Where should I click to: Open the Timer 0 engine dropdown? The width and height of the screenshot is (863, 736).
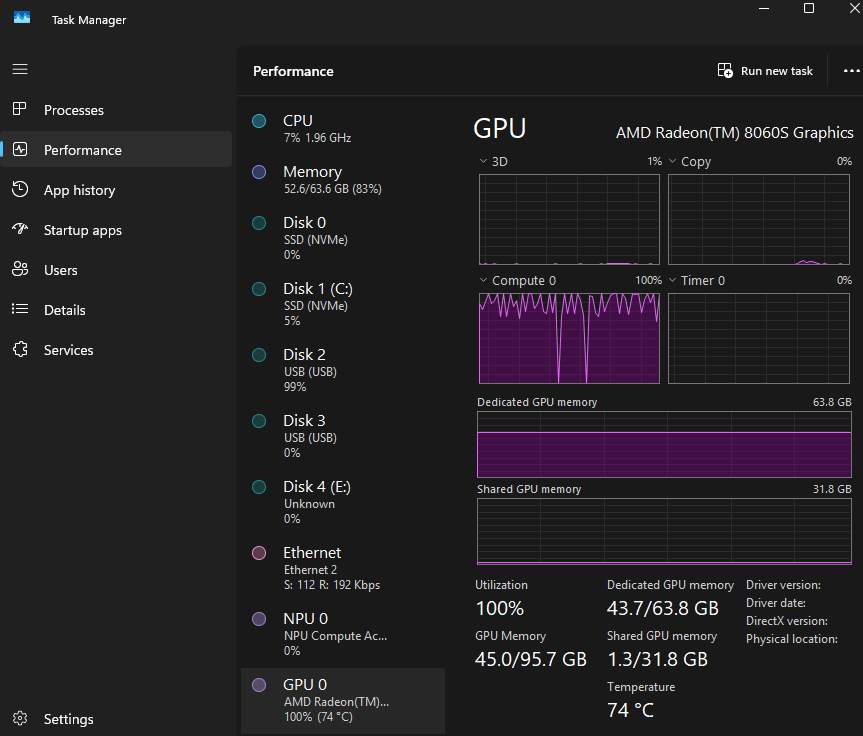[673, 280]
